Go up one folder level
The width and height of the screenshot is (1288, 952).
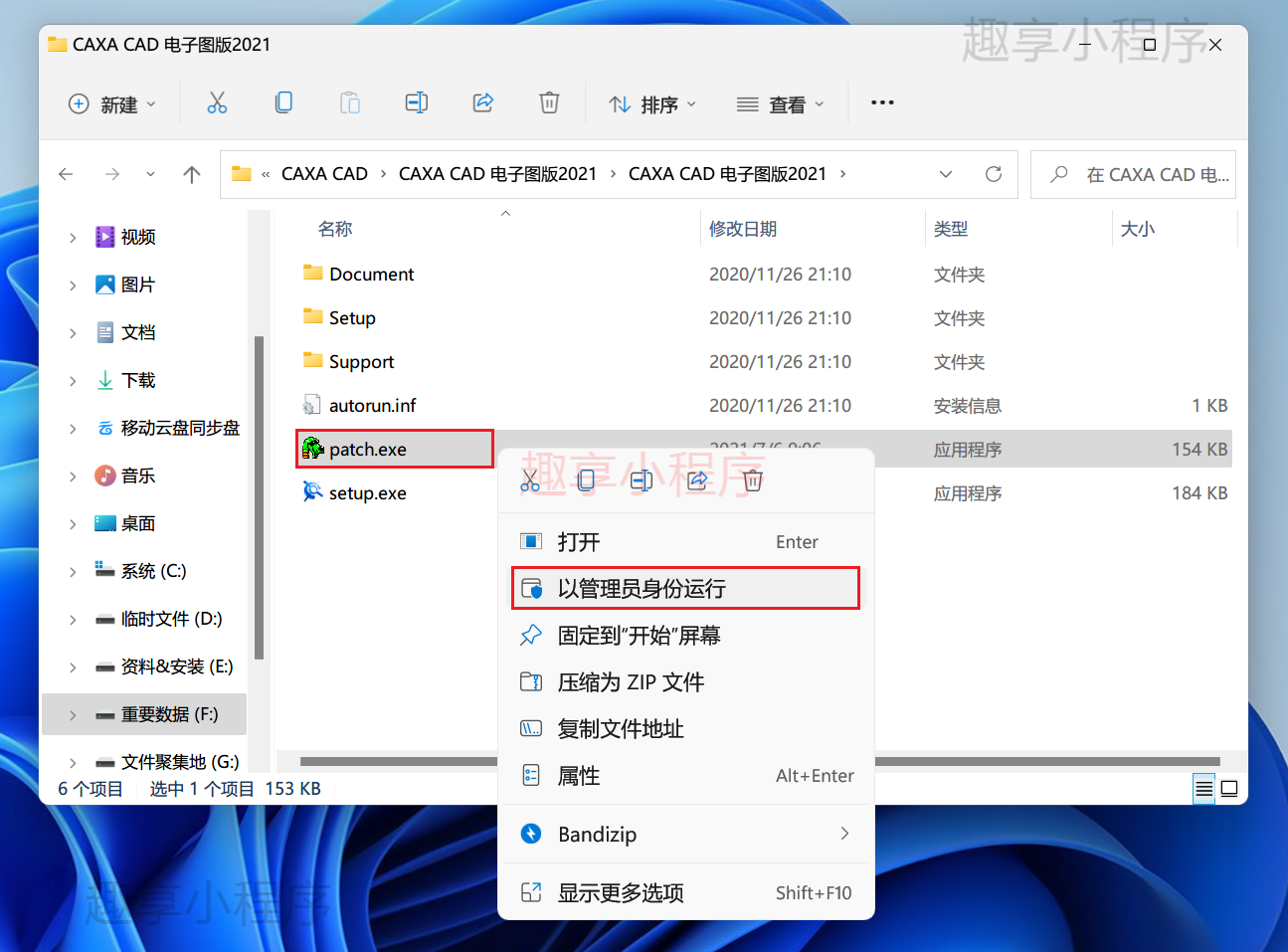tap(192, 174)
